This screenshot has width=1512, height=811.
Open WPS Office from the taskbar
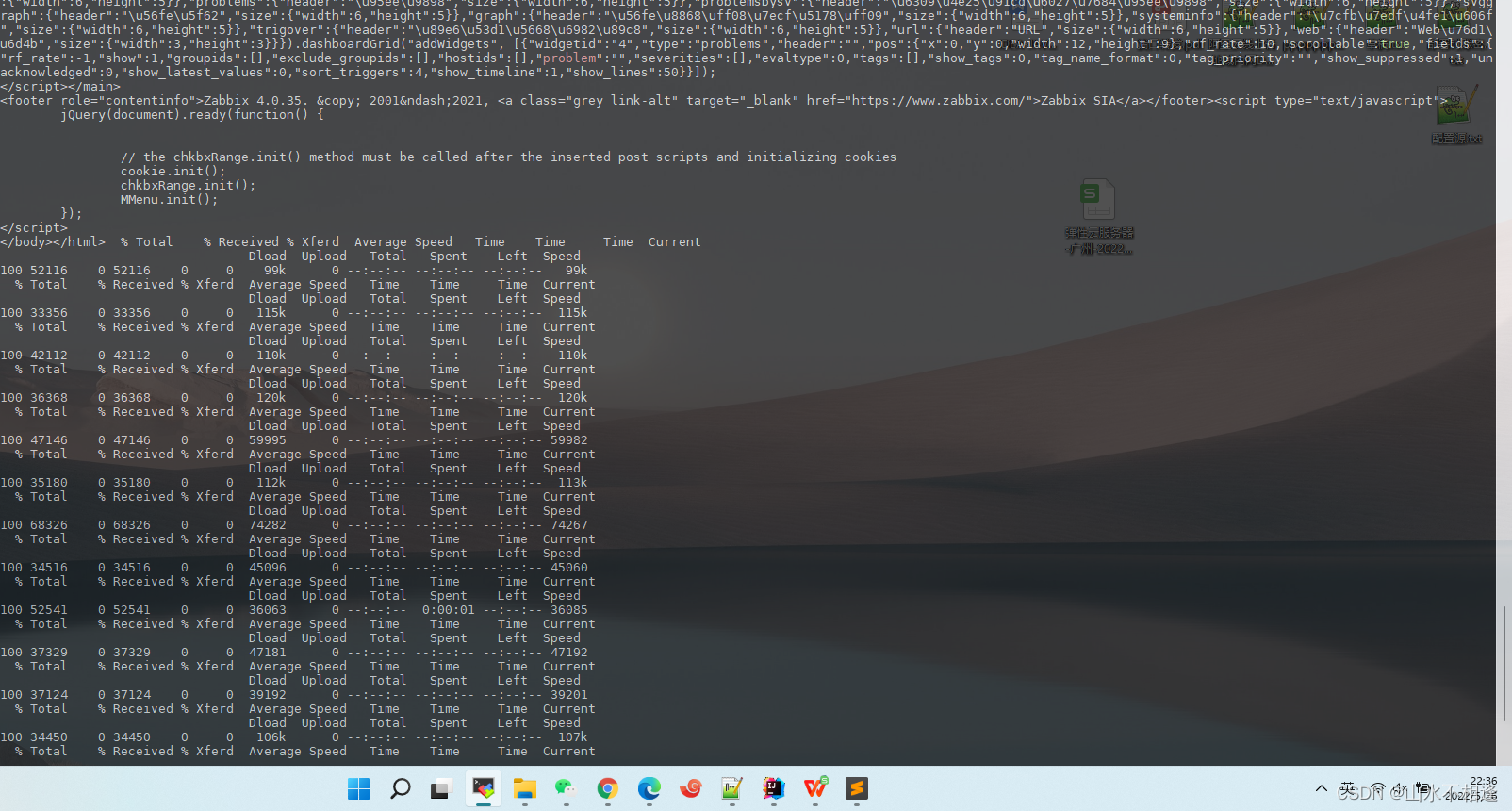pyautogui.click(x=815, y=788)
